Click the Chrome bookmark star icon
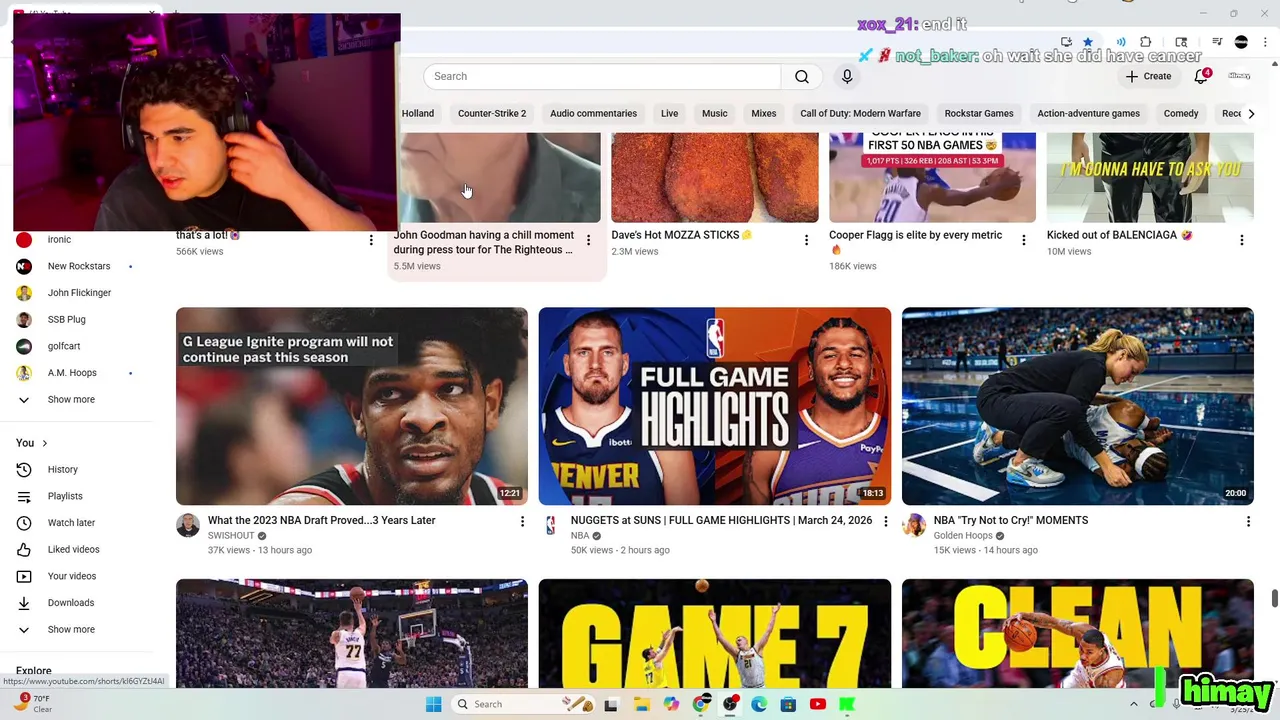This screenshot has height=720, width=1280. [x=1088, y=42]
